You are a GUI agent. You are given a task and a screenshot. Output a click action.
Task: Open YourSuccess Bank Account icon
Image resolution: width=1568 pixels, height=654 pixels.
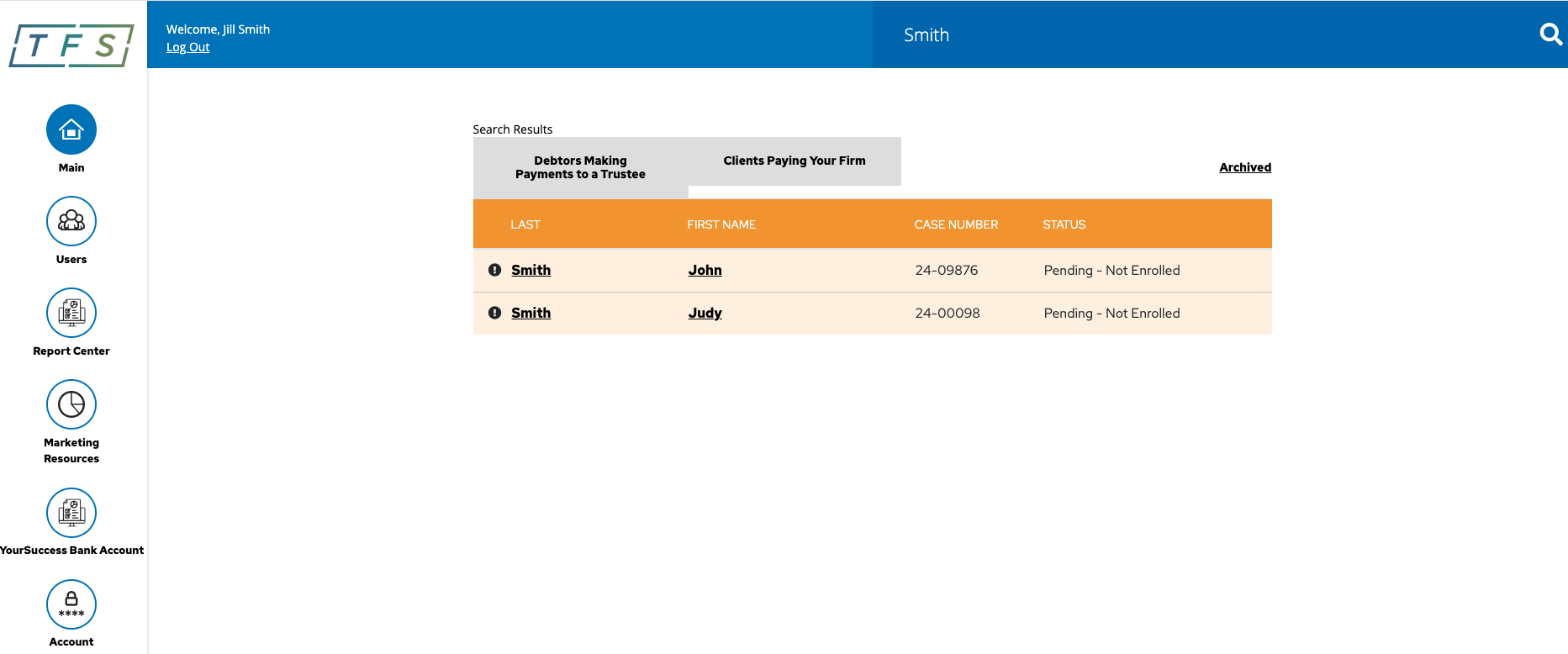(x=71, y=513)
